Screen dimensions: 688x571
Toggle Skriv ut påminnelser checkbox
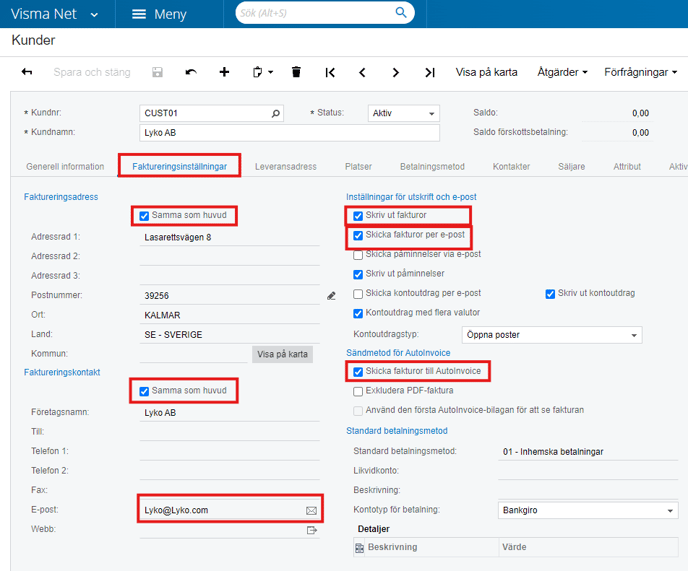coord(358,274)
